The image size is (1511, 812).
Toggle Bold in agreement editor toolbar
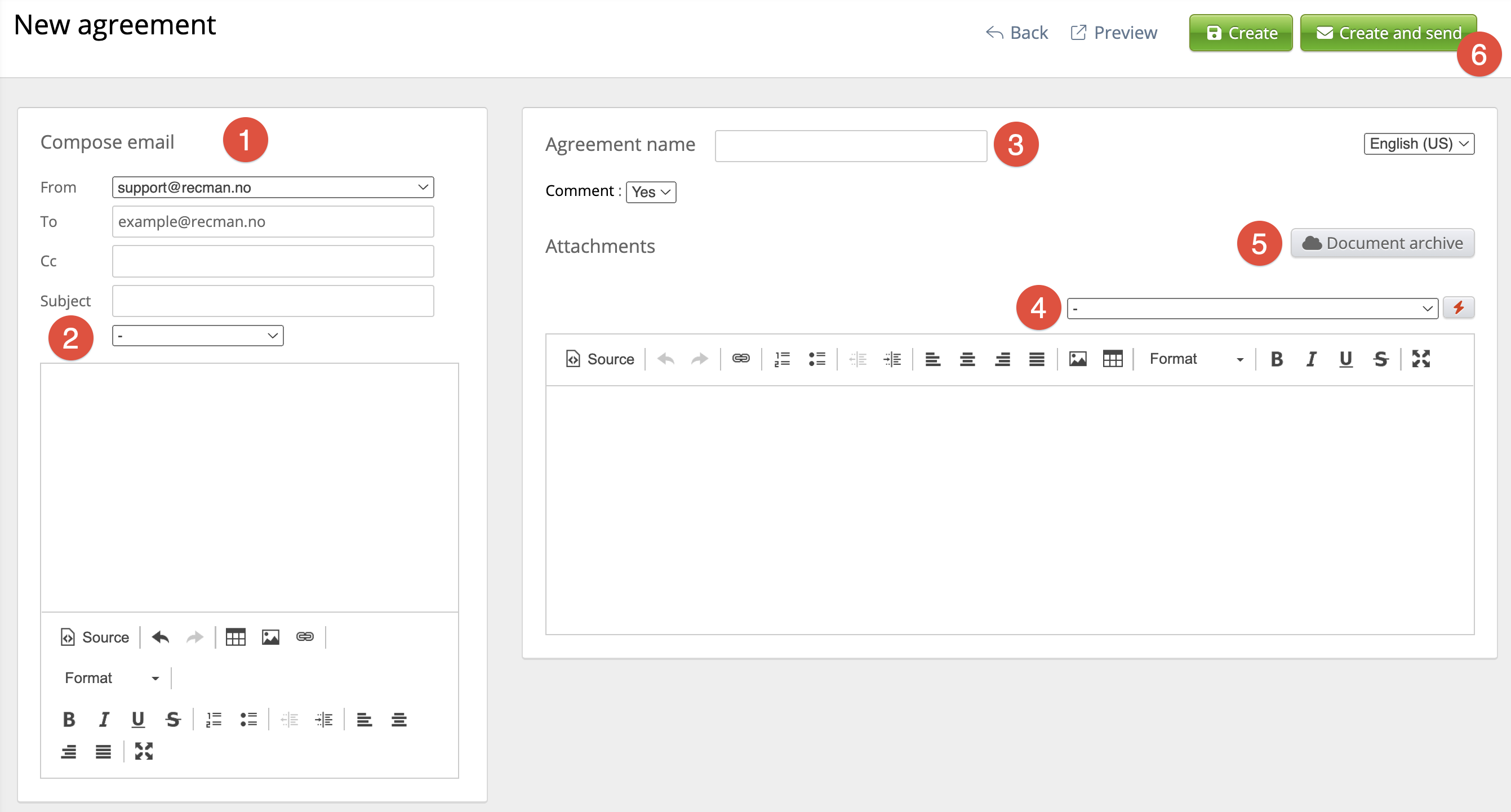[1277, 359]
